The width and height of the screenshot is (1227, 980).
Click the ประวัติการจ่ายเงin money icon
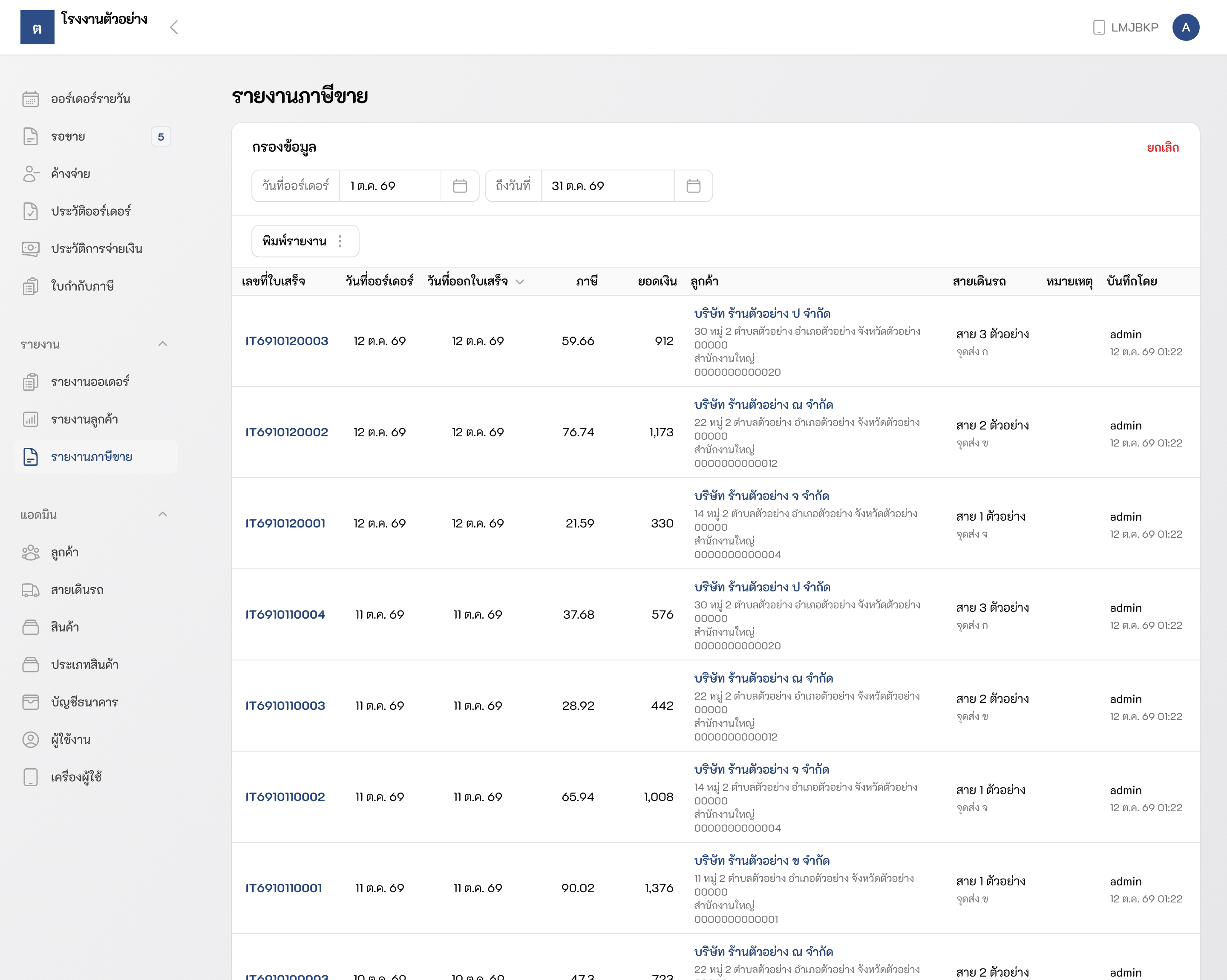pyautogui.click(x=31, y=249)
